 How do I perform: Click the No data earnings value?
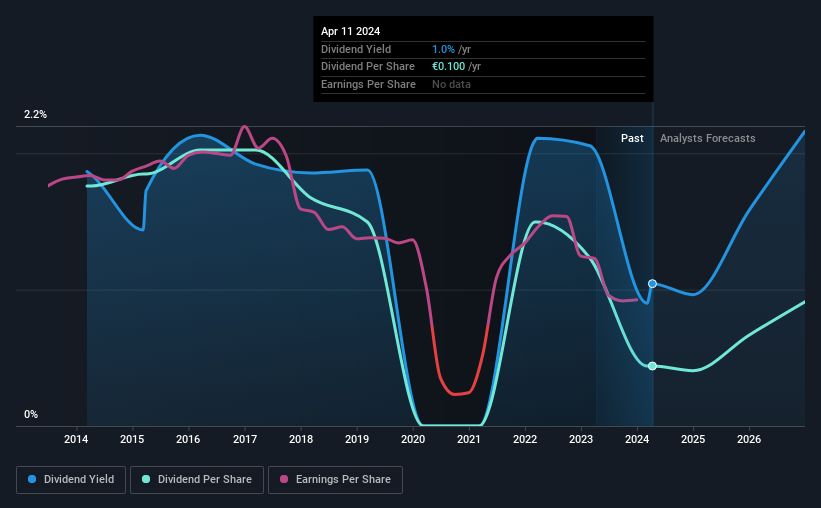point(451,84)
